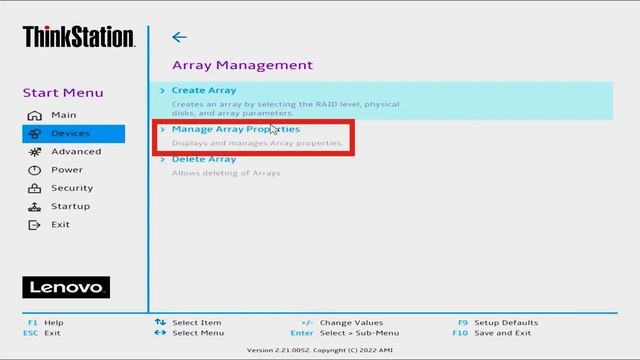Click the Create Array description text
The width and height of the screenshot is (640, 360).
285,109
